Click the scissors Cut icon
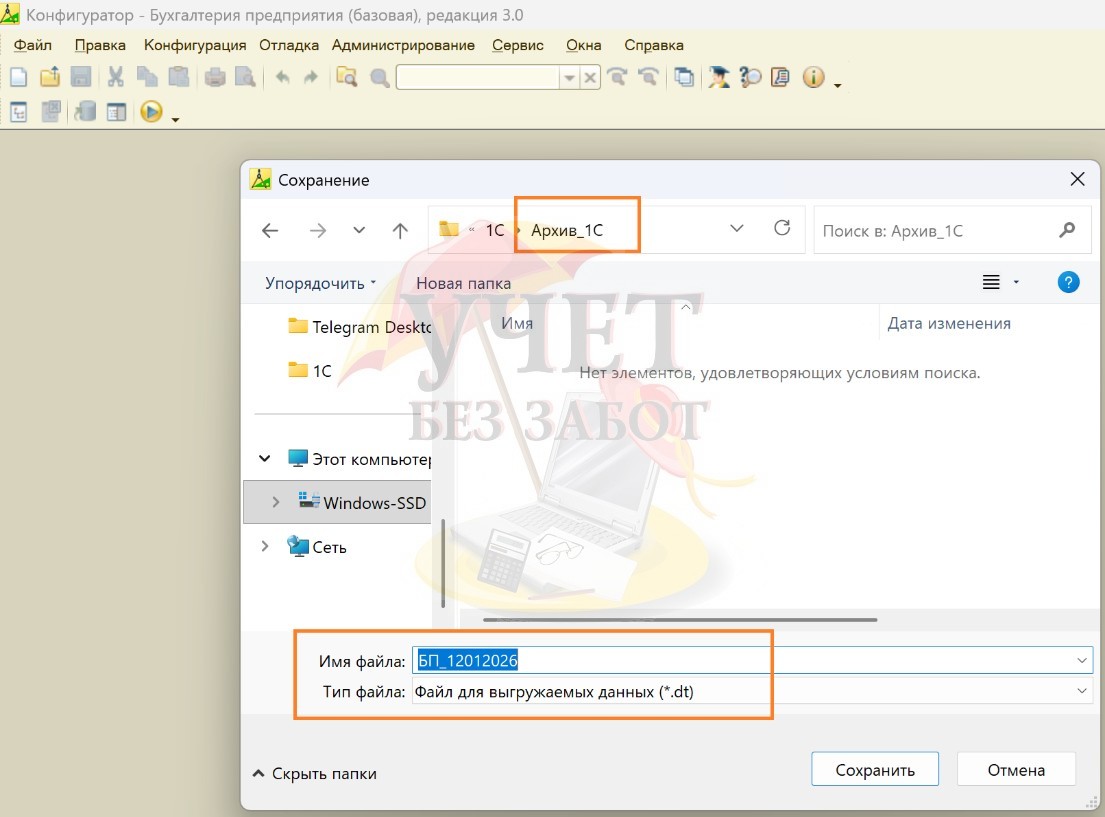1105x817 pixels. coord(116,77)
